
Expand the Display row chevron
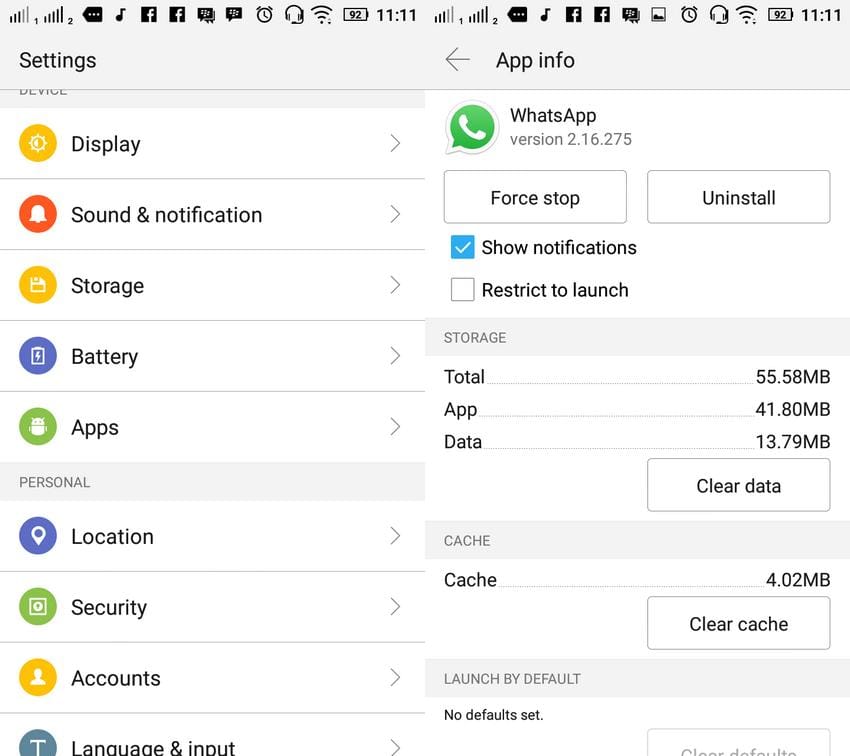pyautogui.click(x=395, y=144)
